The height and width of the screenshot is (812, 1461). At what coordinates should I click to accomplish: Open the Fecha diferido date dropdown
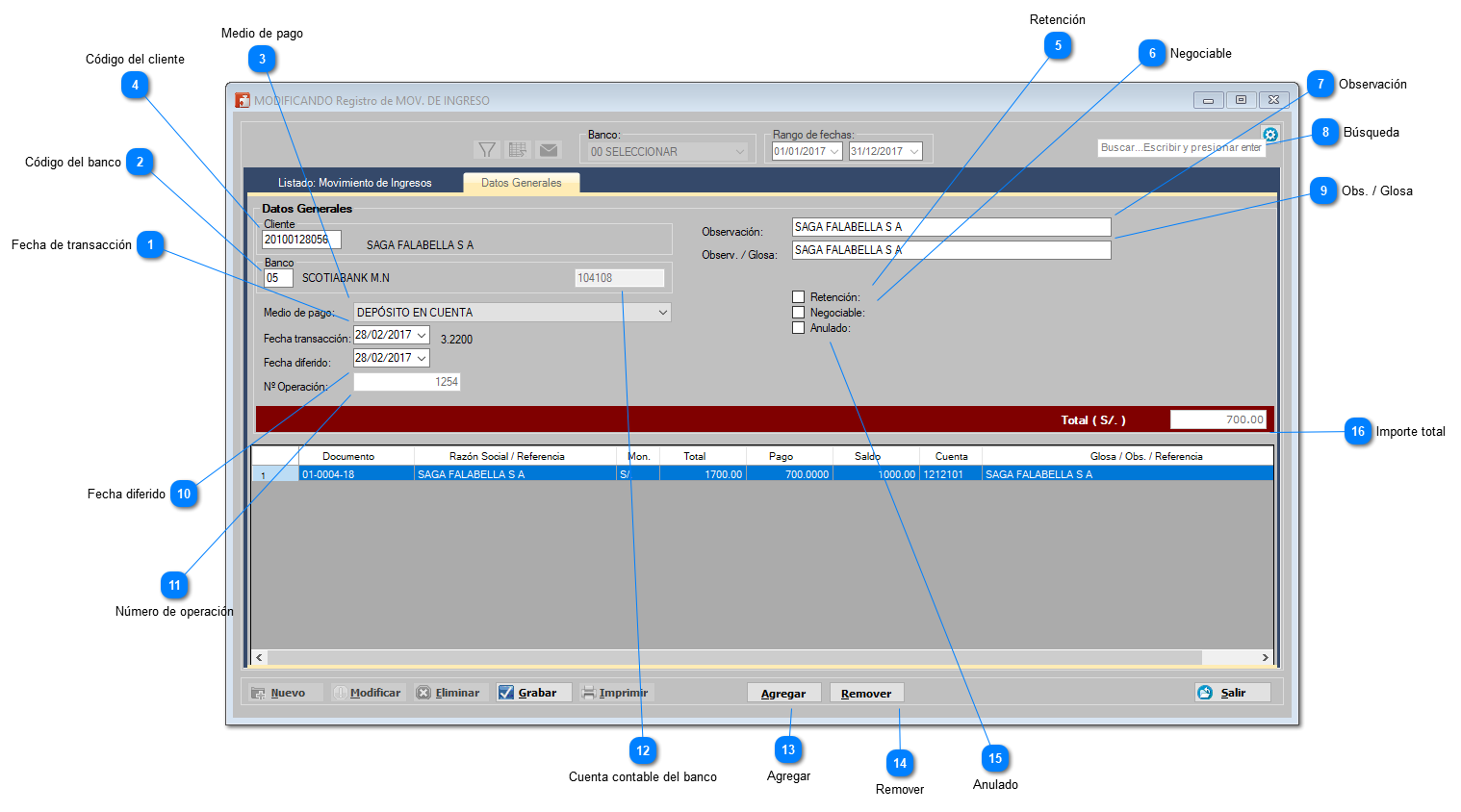[422, 358]
